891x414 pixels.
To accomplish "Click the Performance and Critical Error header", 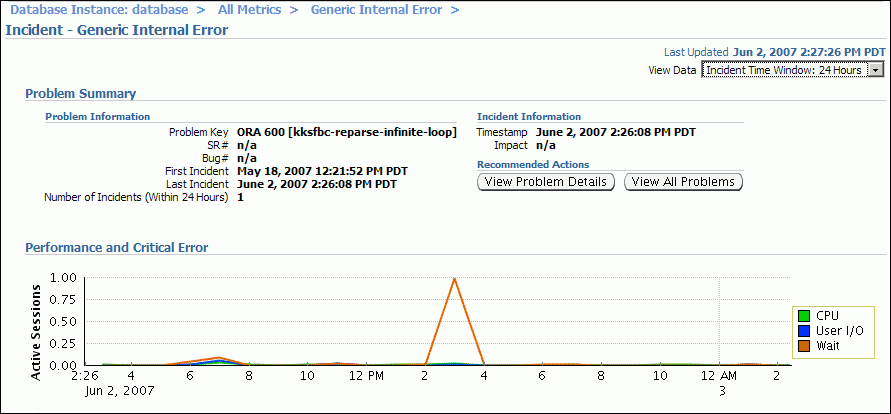I will 116,247.
